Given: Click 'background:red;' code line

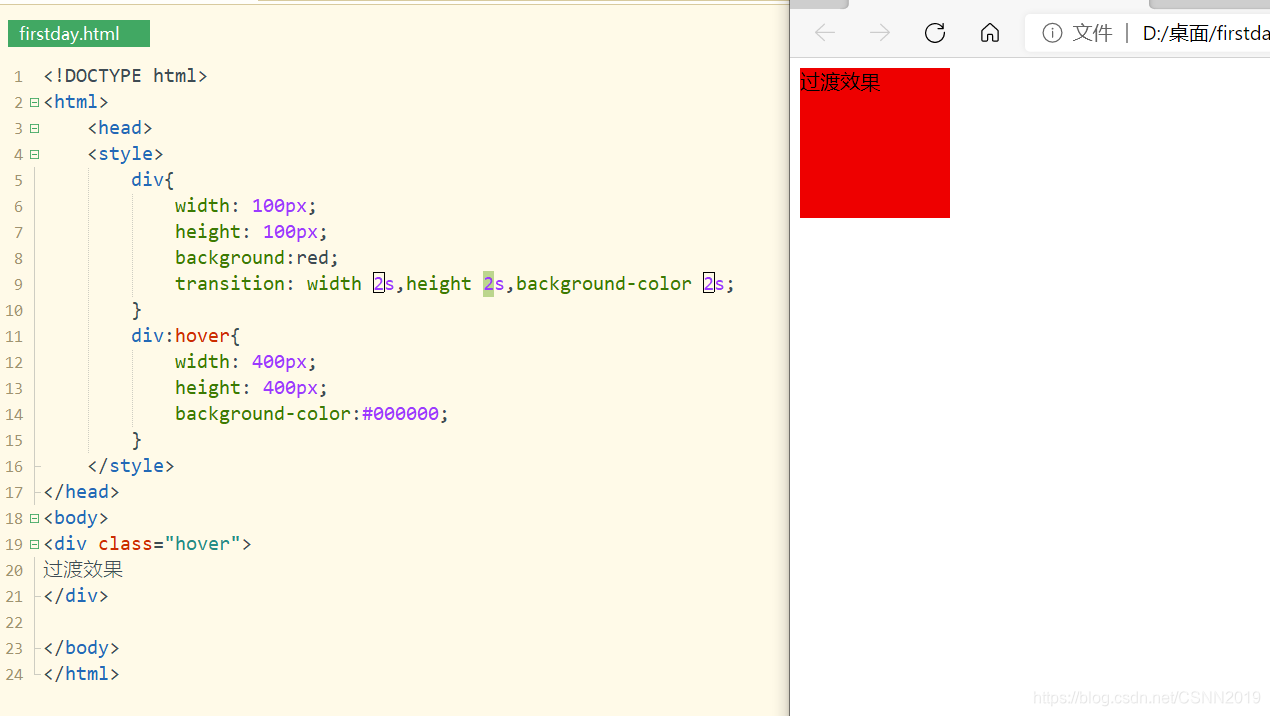Looking at the screenshot, I should [257, 258].
